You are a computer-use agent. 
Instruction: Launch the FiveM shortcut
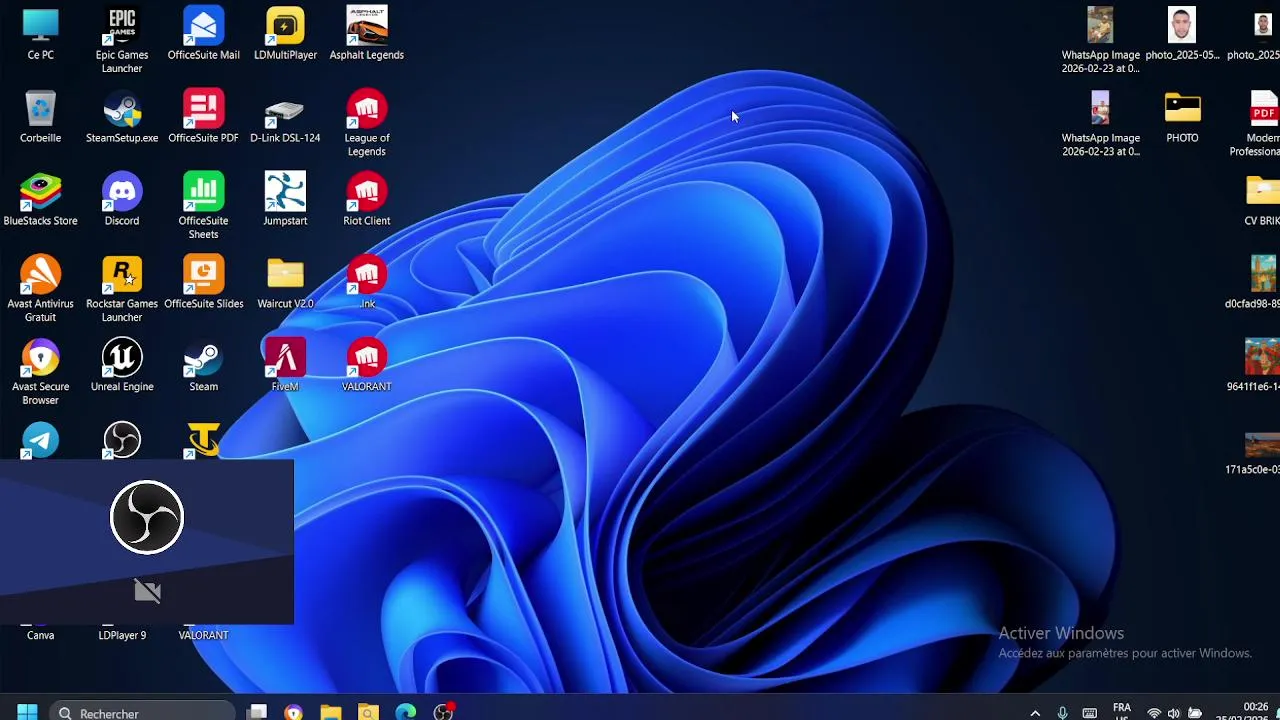(x=285, y=367)
